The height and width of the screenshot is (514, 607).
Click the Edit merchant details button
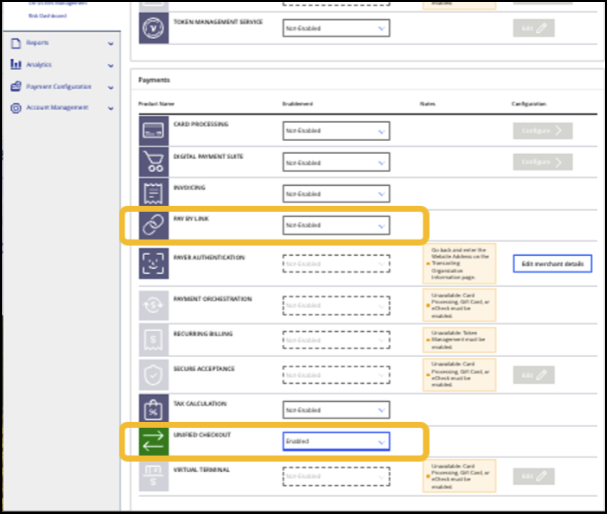(x=552, y=264)
